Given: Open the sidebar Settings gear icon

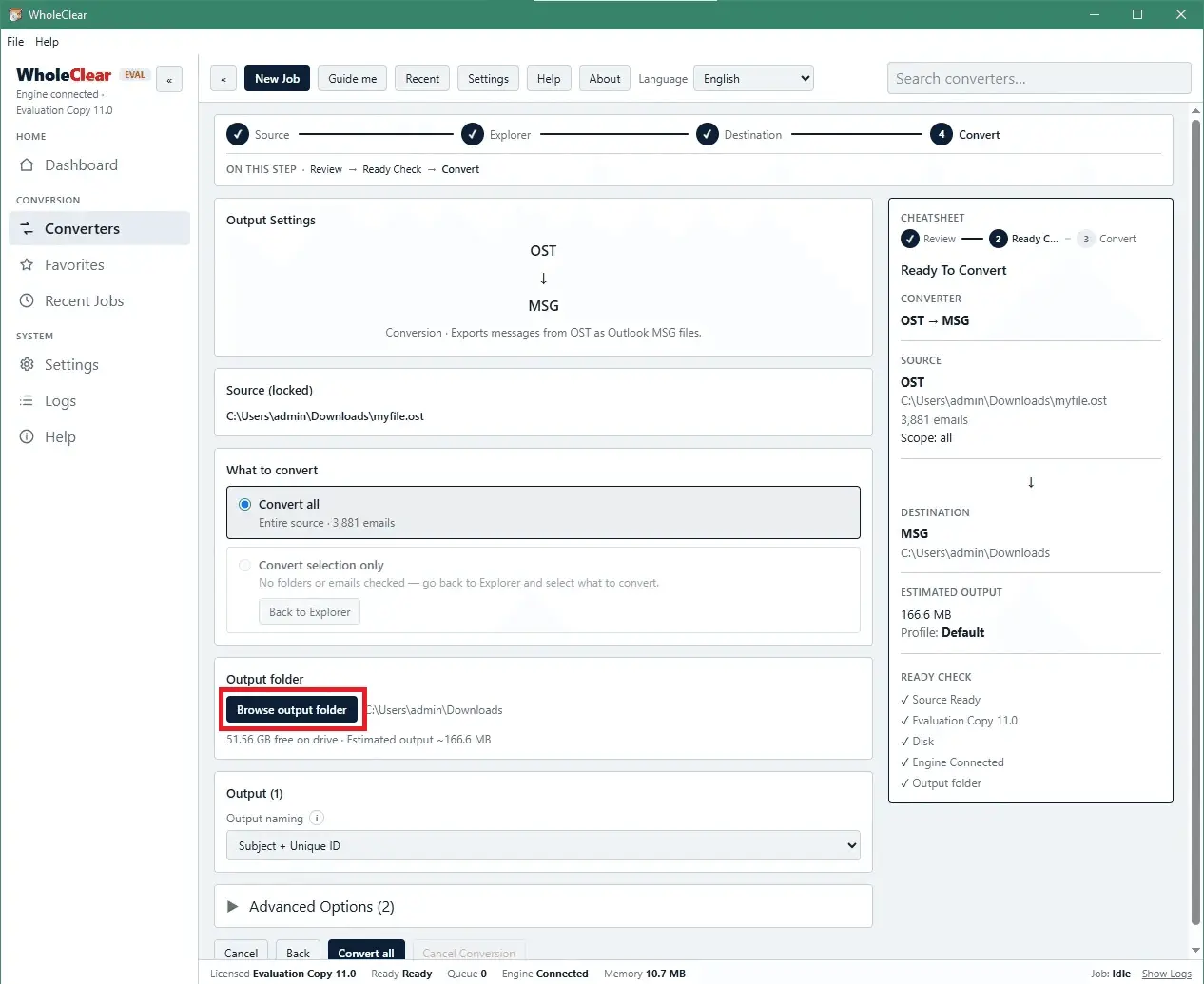Looking at the screenshot, I should 27,365.
